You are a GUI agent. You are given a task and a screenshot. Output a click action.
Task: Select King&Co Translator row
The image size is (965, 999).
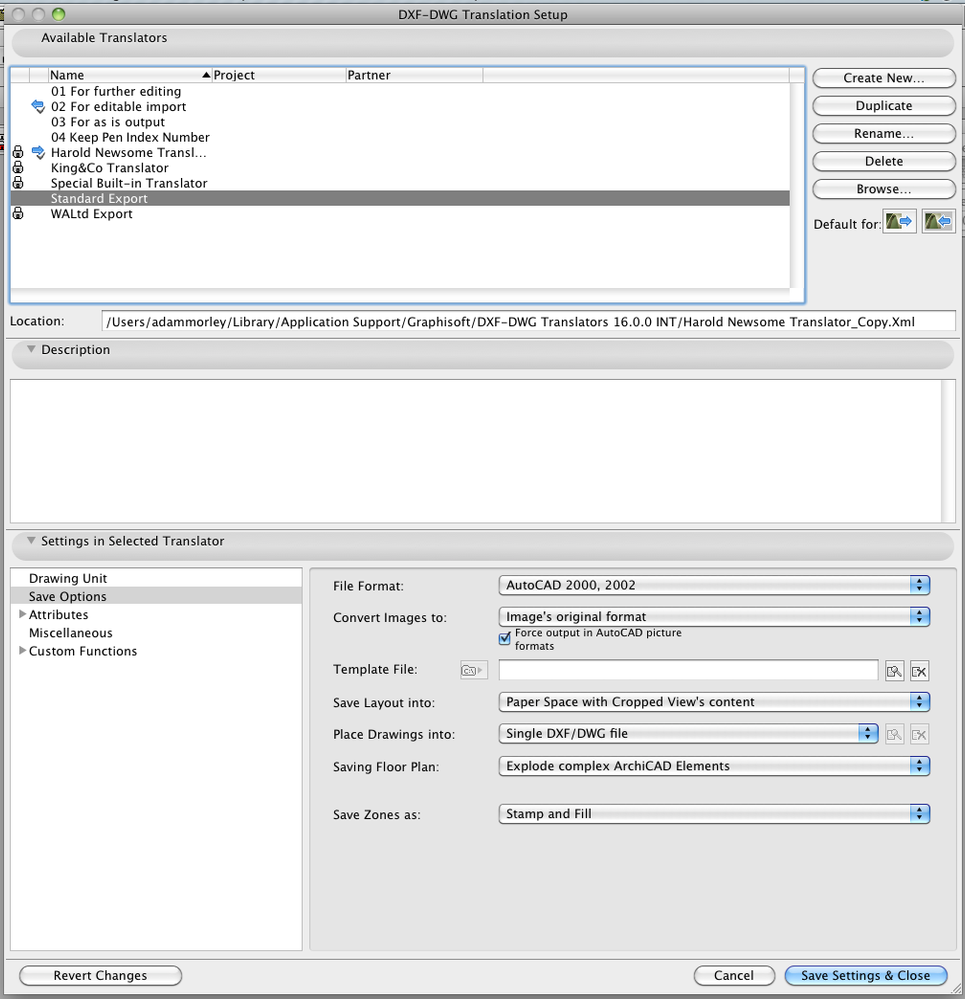[x=400, y=168]
